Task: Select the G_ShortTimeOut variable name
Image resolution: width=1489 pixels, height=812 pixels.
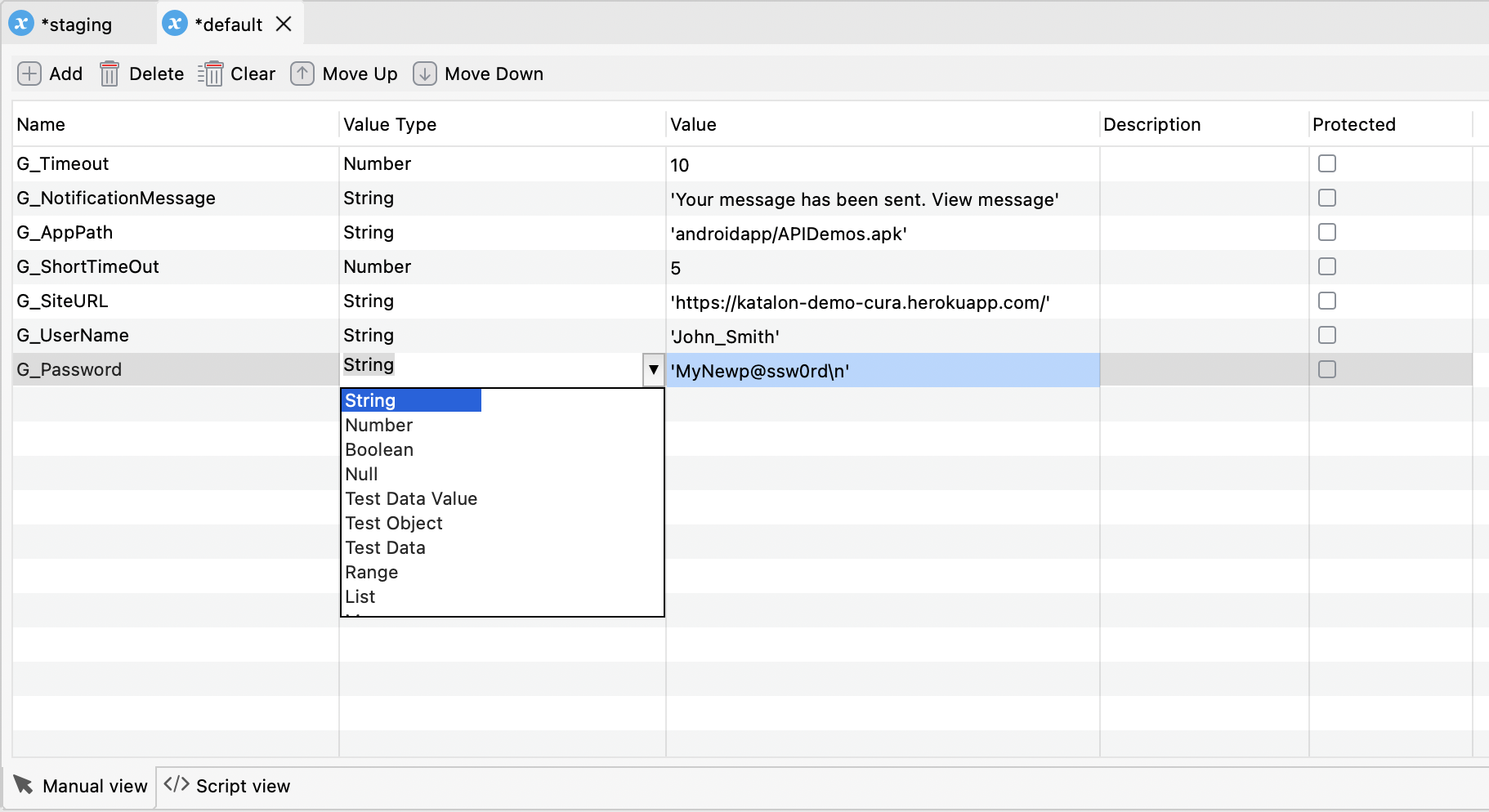Action: click(88, 266)
